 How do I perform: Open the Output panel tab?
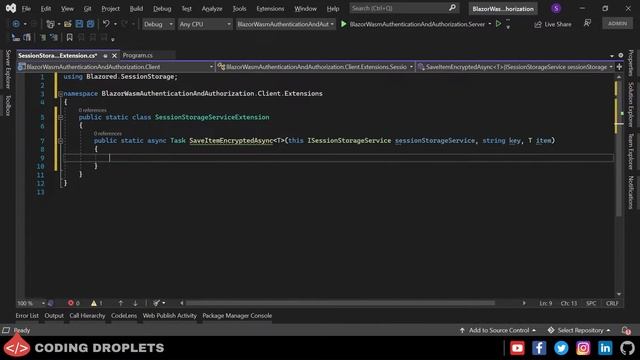[54, 316]
